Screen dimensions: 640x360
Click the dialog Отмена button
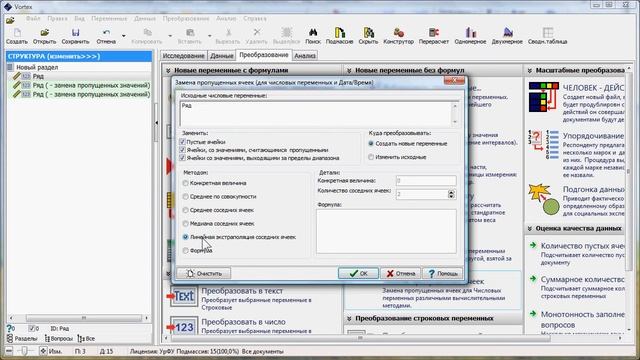(400, 273)
